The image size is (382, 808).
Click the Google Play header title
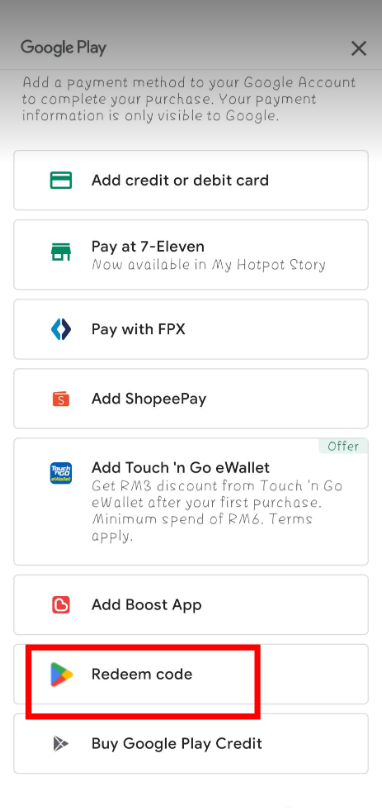(63, 48)
